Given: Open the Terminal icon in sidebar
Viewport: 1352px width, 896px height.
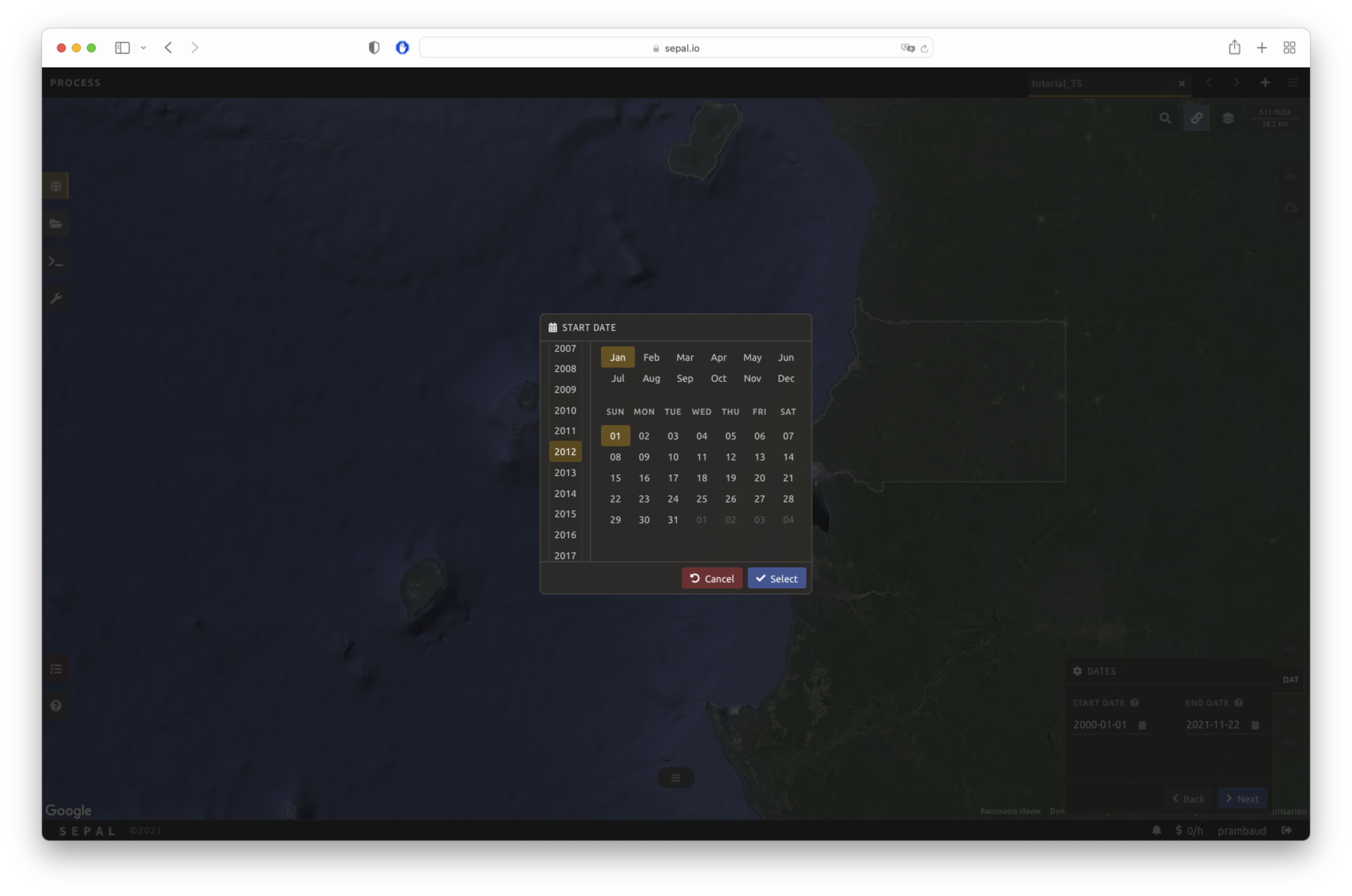Looking at the screenshot, I should [x=55, y=262].
